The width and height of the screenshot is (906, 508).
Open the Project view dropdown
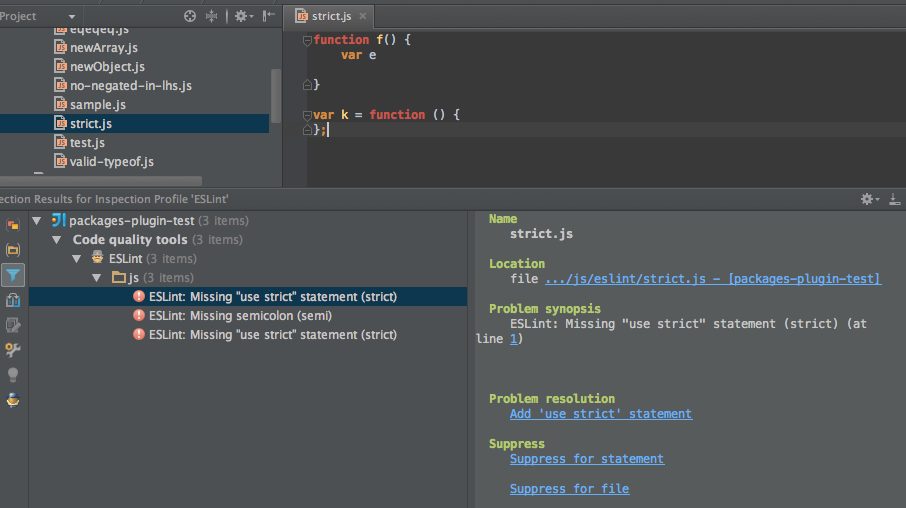pyautogui.click(x=72, y=17)
